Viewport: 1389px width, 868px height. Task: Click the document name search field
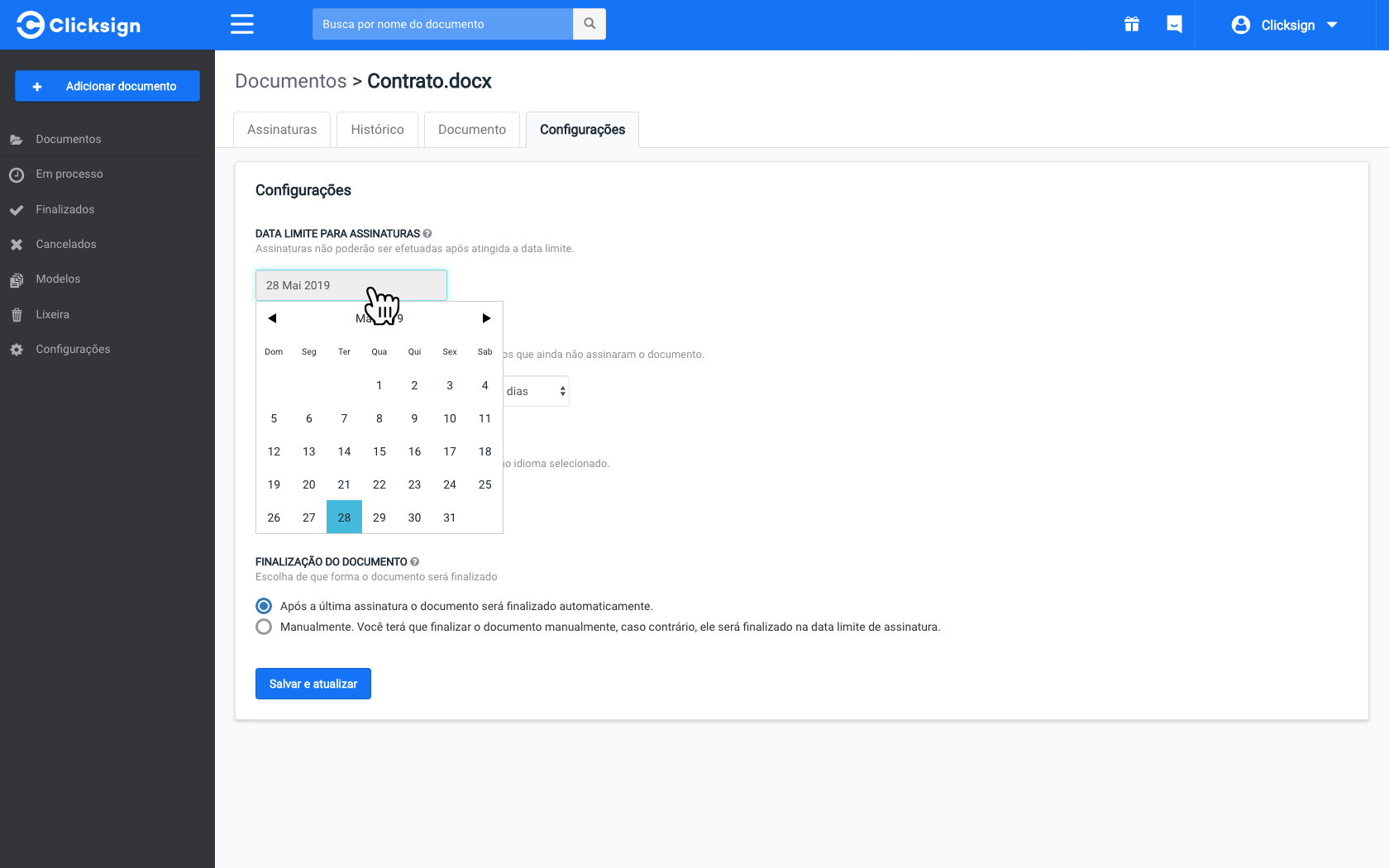click(x=442, y=24)
